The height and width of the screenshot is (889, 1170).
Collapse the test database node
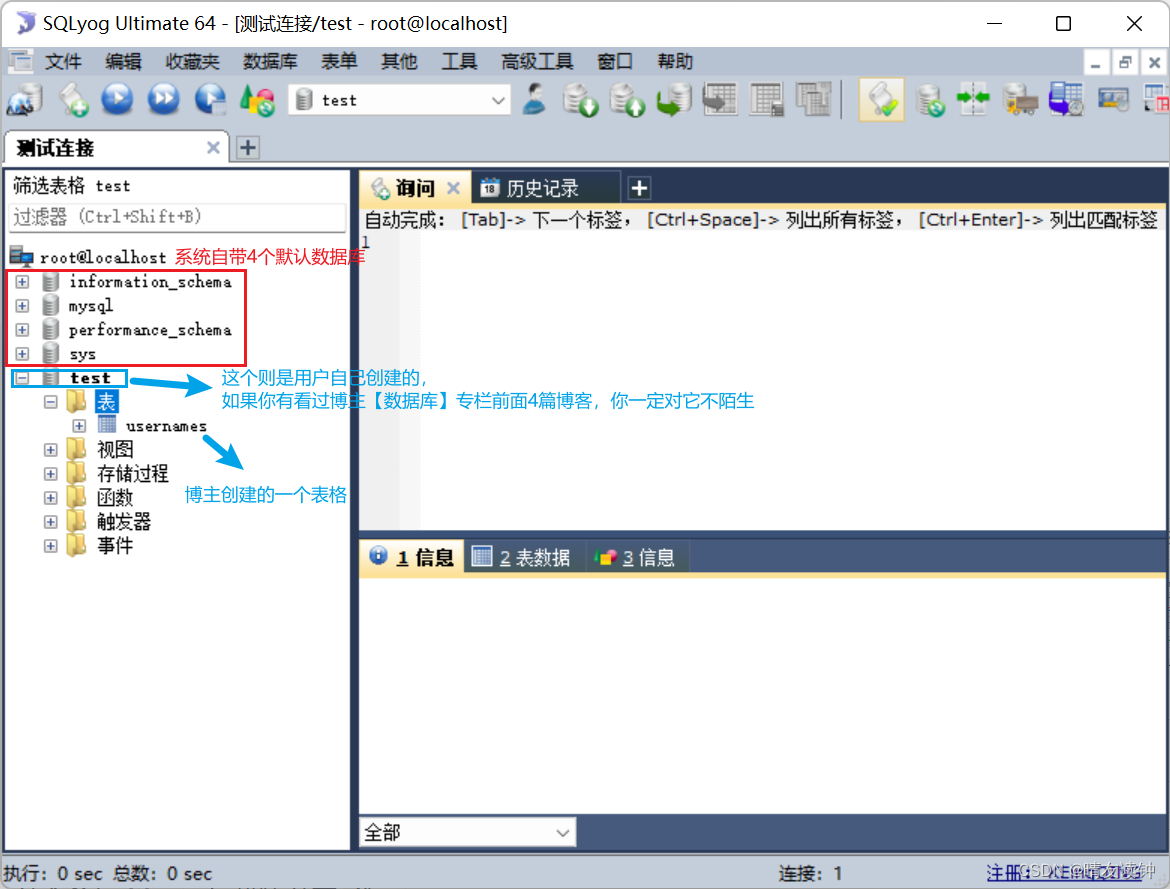coord(22,378)
